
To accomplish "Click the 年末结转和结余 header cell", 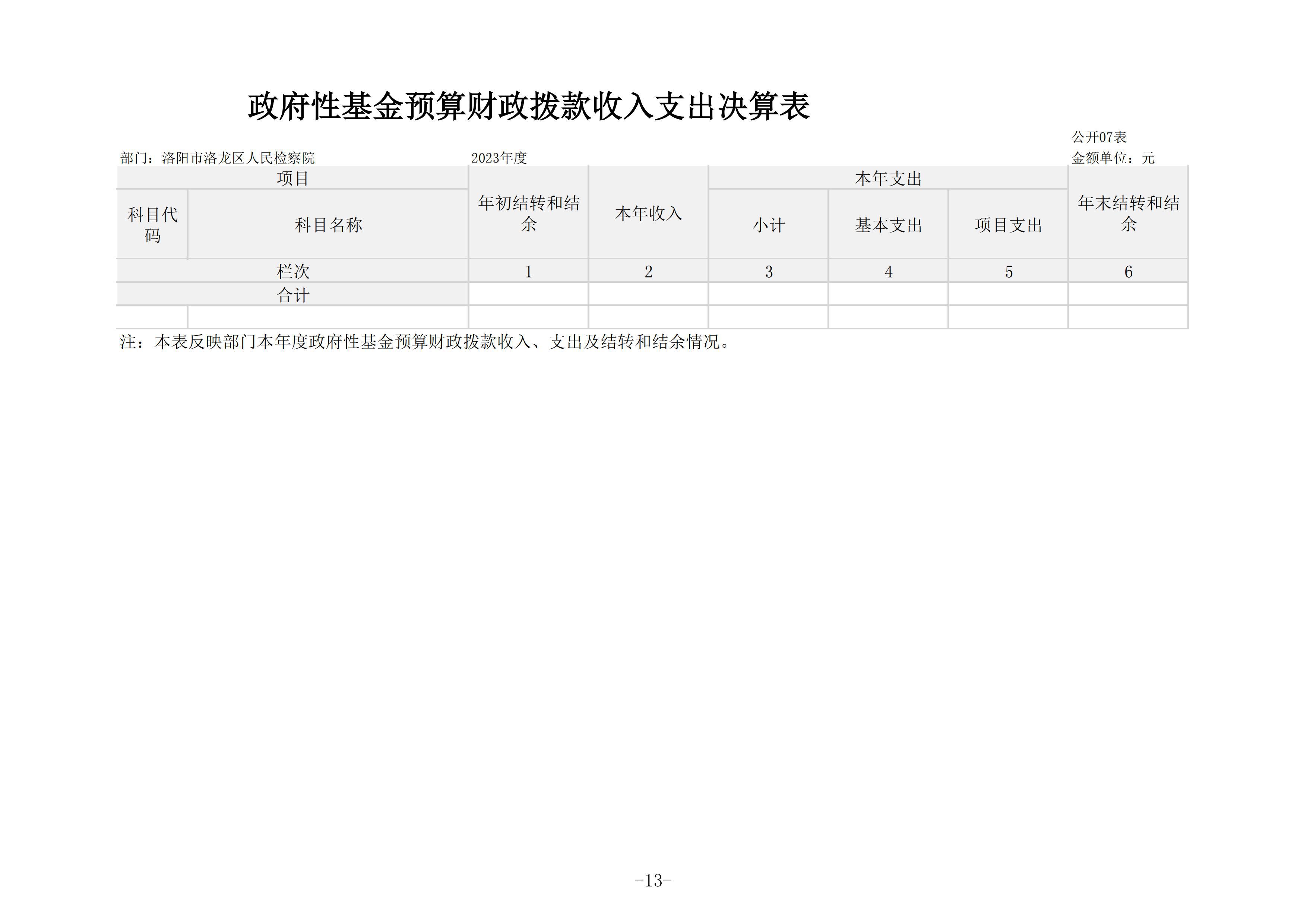I will click(x=1129, y=213).
